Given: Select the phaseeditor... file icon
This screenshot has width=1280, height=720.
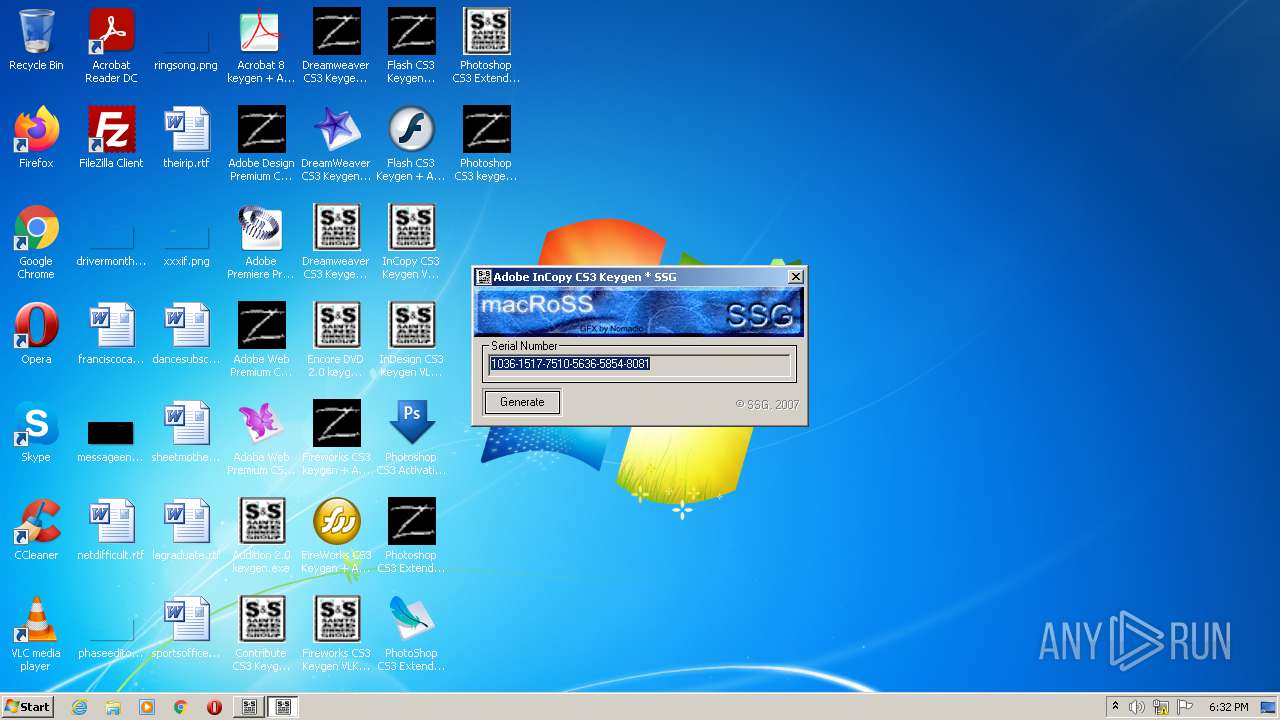Looking at the screenshot, I should [111, 637].
